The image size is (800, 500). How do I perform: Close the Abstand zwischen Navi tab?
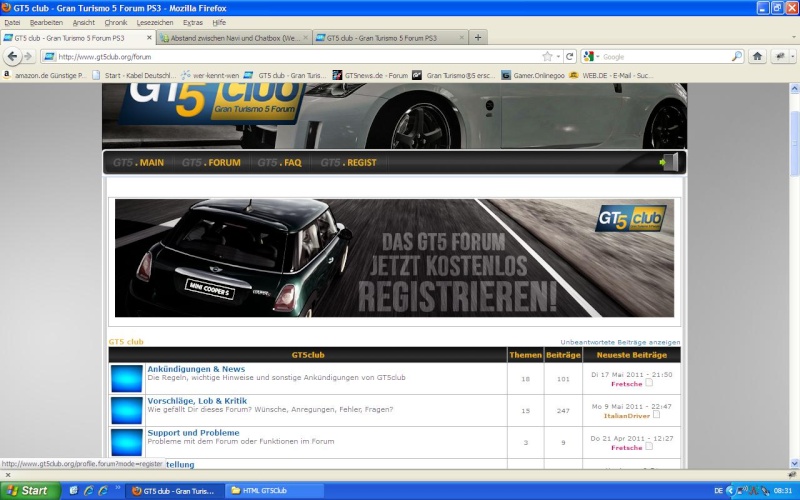click(306, 38)
